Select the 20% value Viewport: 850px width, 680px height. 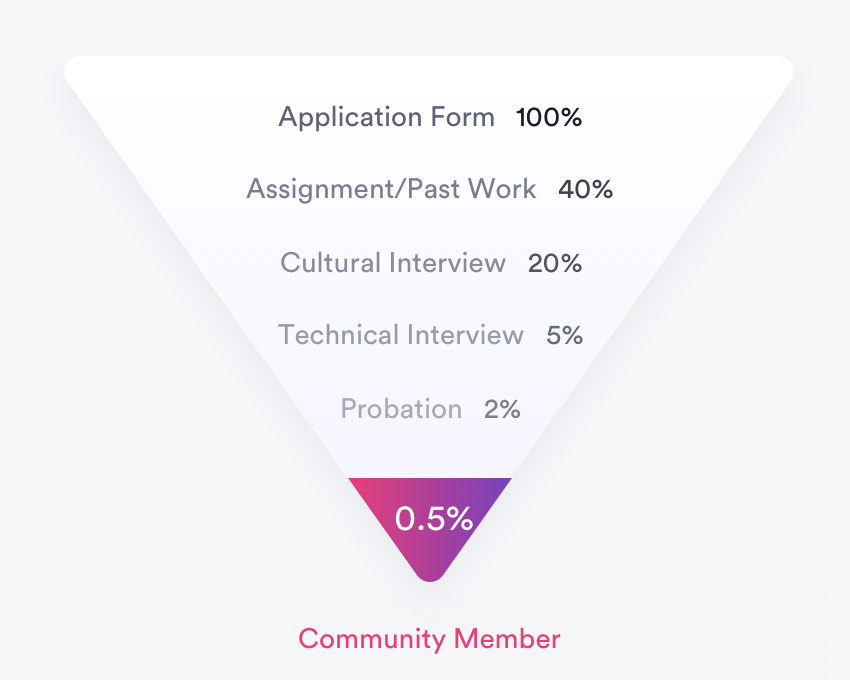(x=555, y=263)
